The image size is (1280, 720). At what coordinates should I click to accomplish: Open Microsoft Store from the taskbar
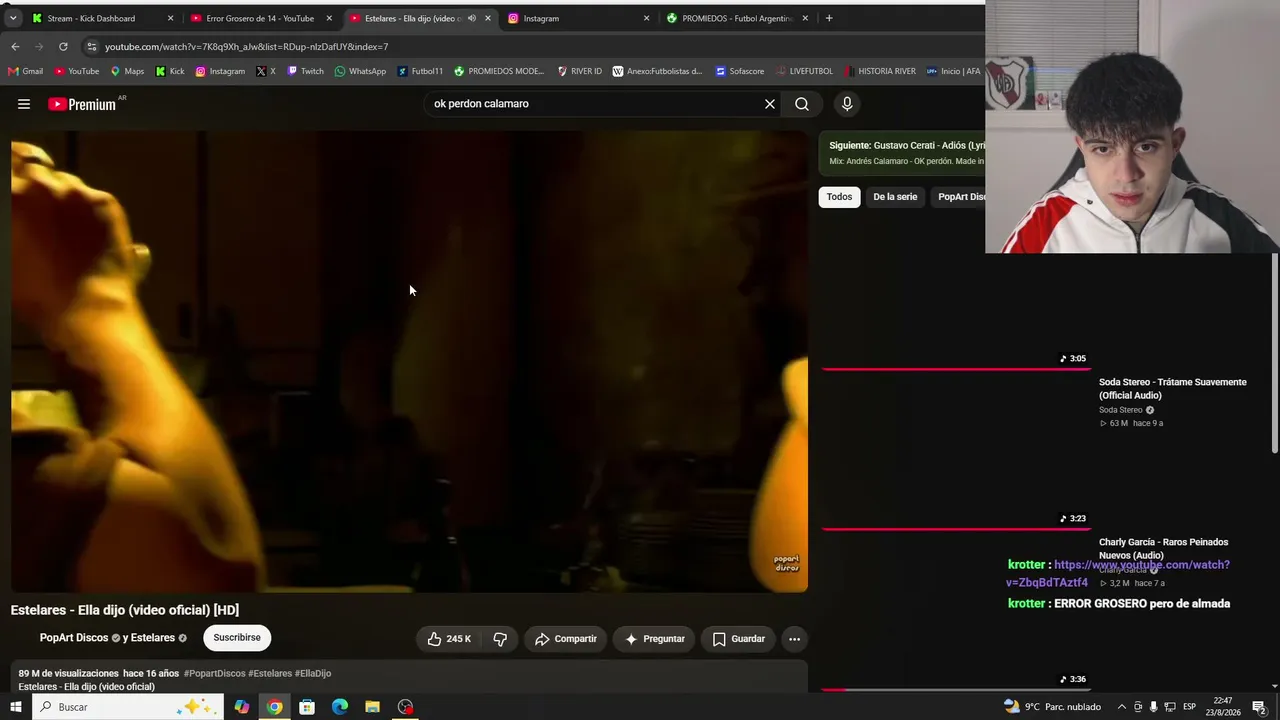[x=307, y=707]
